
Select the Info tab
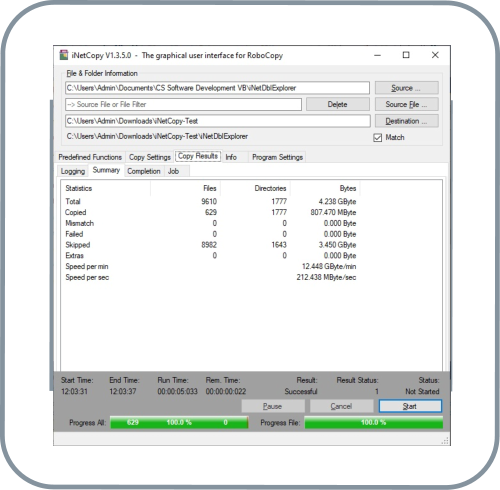point(231,157)
